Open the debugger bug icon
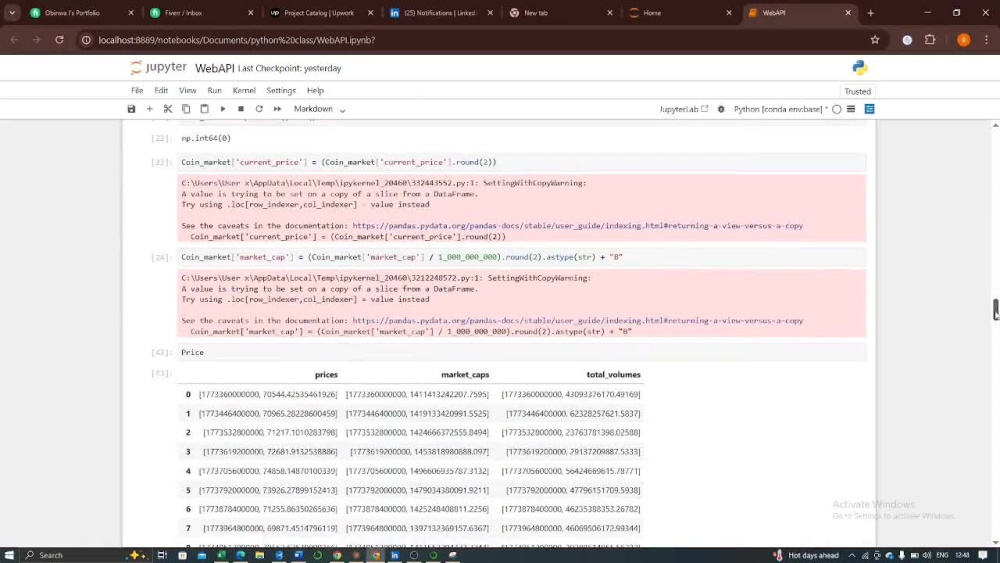The height and width of the screenshot is (563, 1000). [x=721, y=109]
